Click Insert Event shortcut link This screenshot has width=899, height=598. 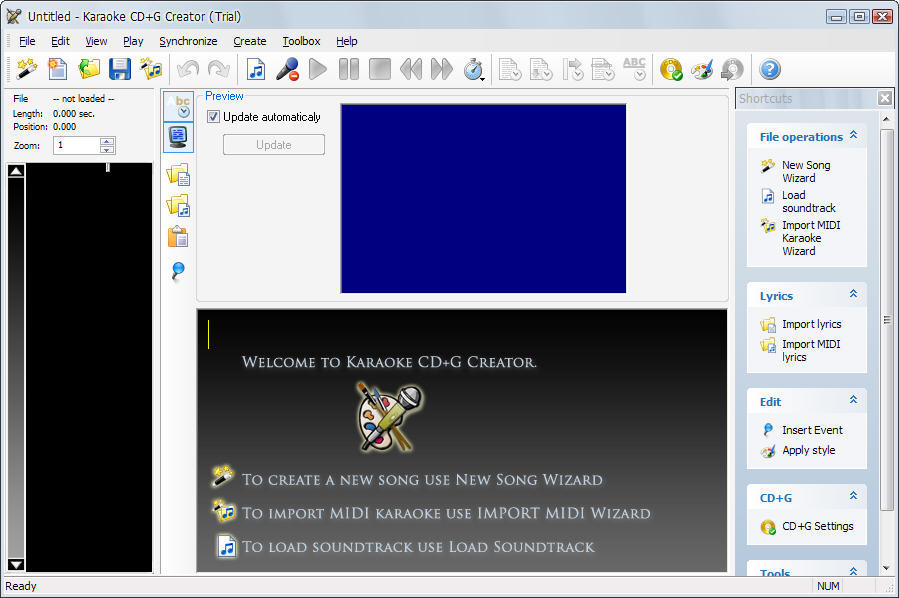click(812, 430)
